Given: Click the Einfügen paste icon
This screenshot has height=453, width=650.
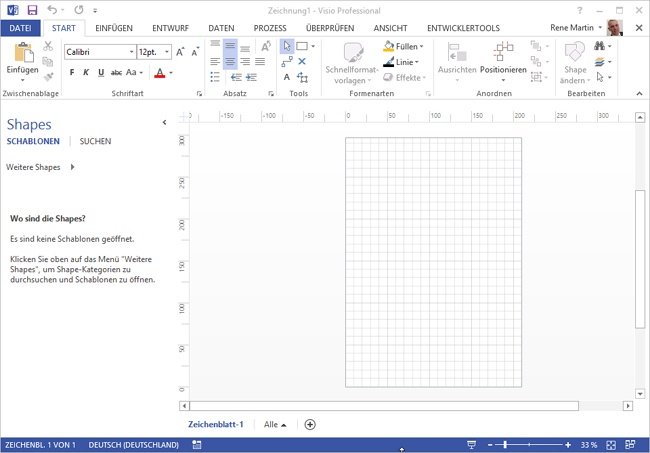Looking at the screenshot, I should click(x=22, y=53).
